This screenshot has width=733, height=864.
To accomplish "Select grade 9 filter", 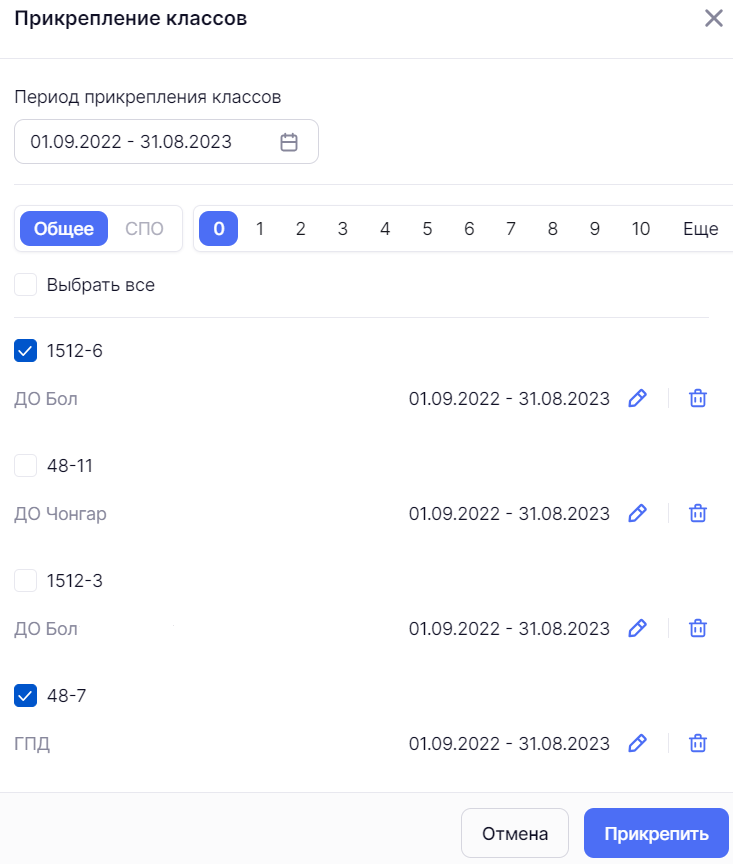I will [595, 229].
